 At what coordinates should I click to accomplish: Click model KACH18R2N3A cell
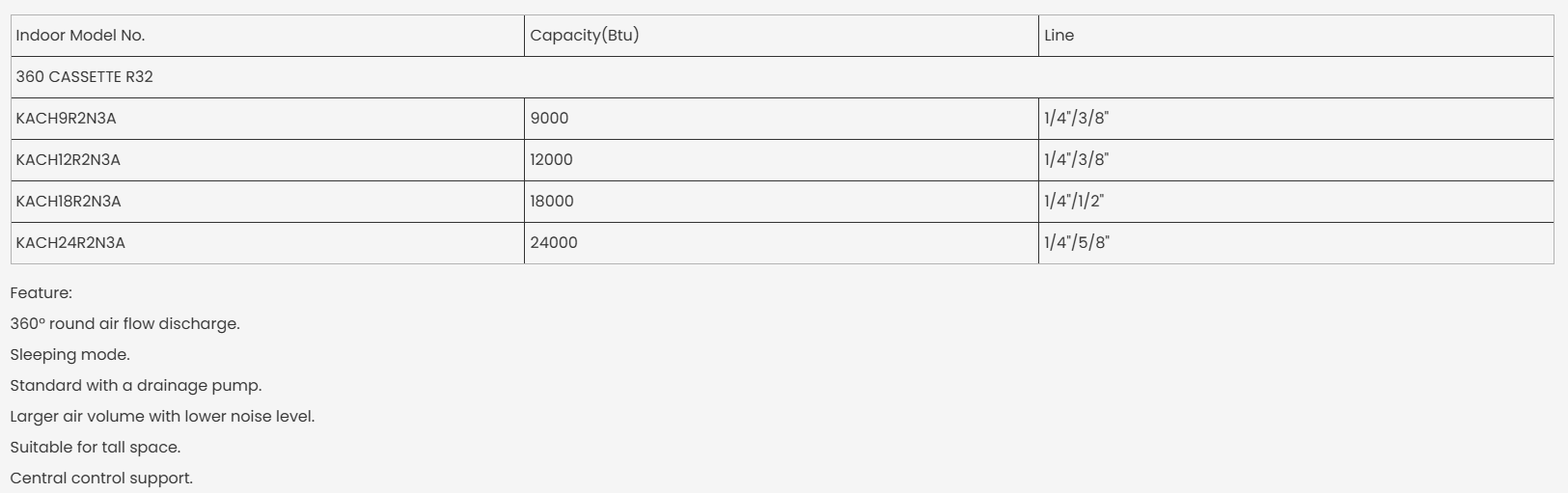tap(69, 202)
